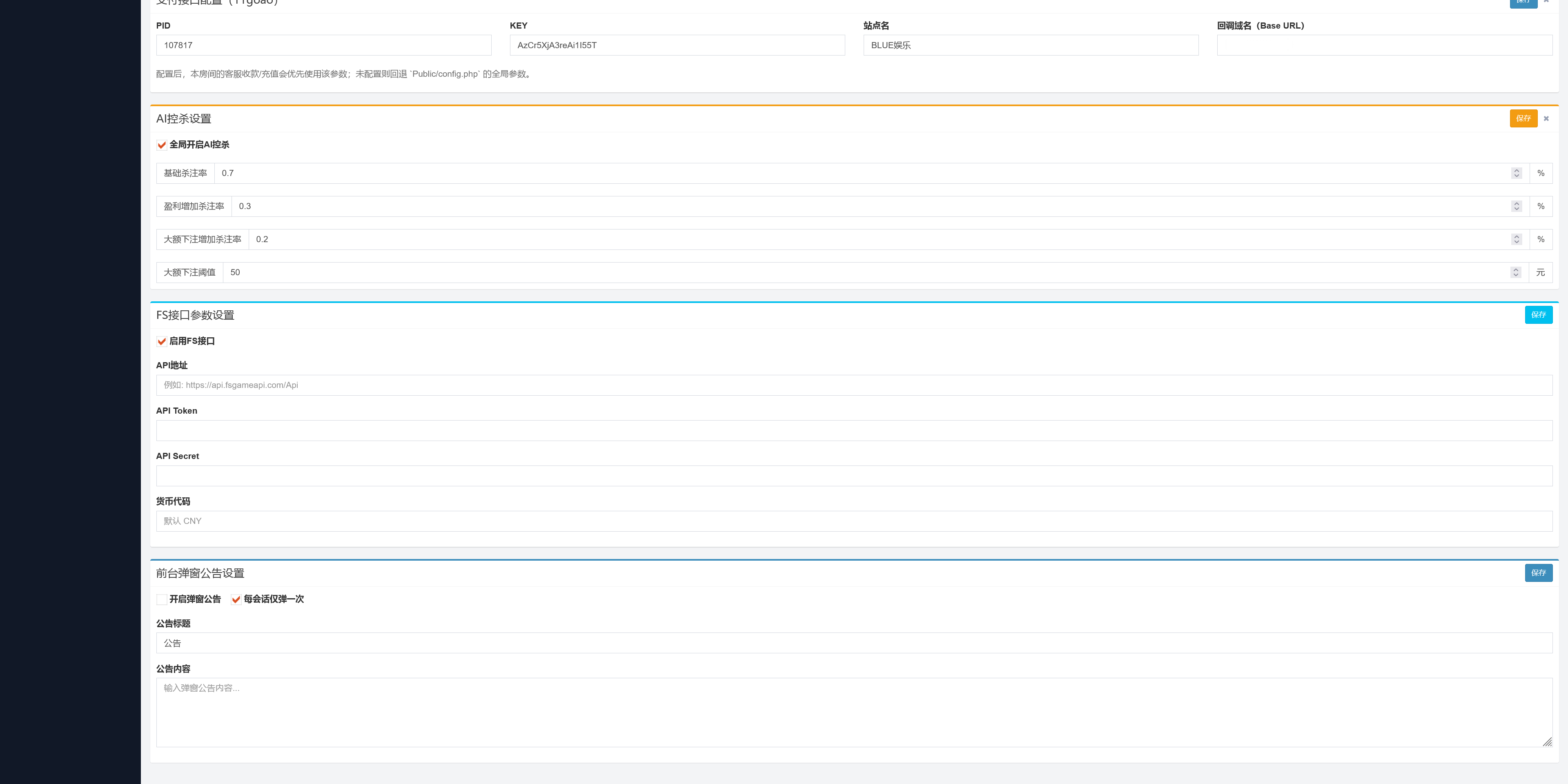This screenshot has height=784, width=1568.
Task: Click the empty 回调域名 Base URL field
Action: pyautogui.click(x=1385, y=45)
